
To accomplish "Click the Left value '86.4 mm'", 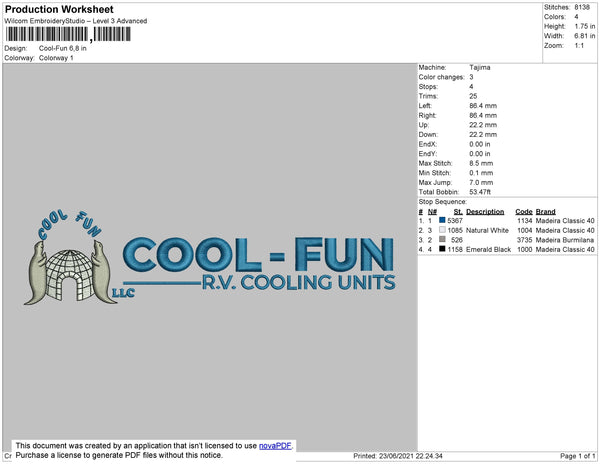I will (483, 106).
